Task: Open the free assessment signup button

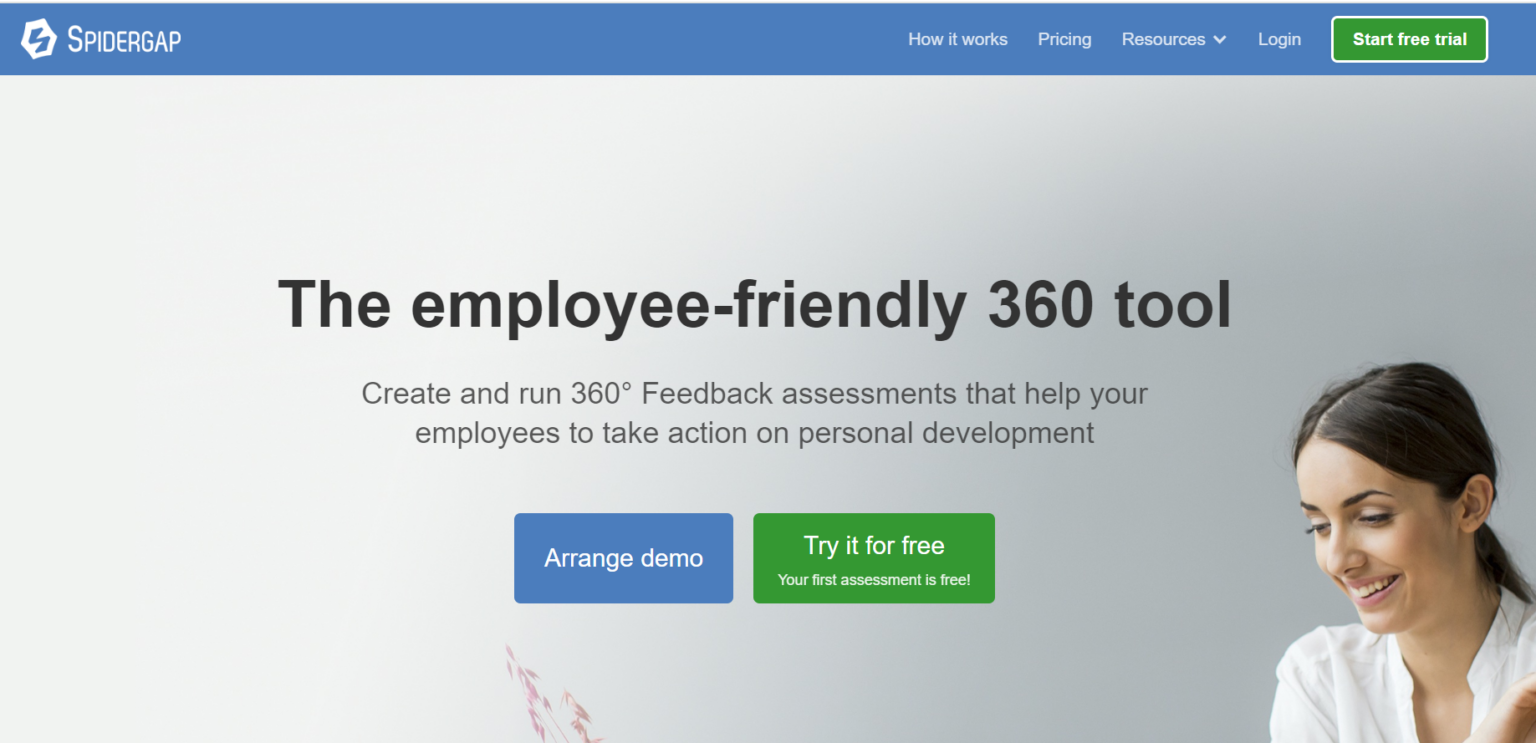Action: click(873, 557)
